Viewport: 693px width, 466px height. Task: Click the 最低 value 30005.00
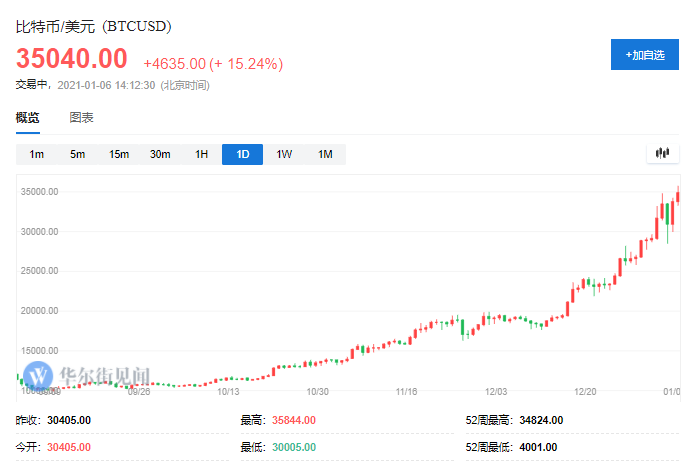pyautogui.click(x=294, y=447)
